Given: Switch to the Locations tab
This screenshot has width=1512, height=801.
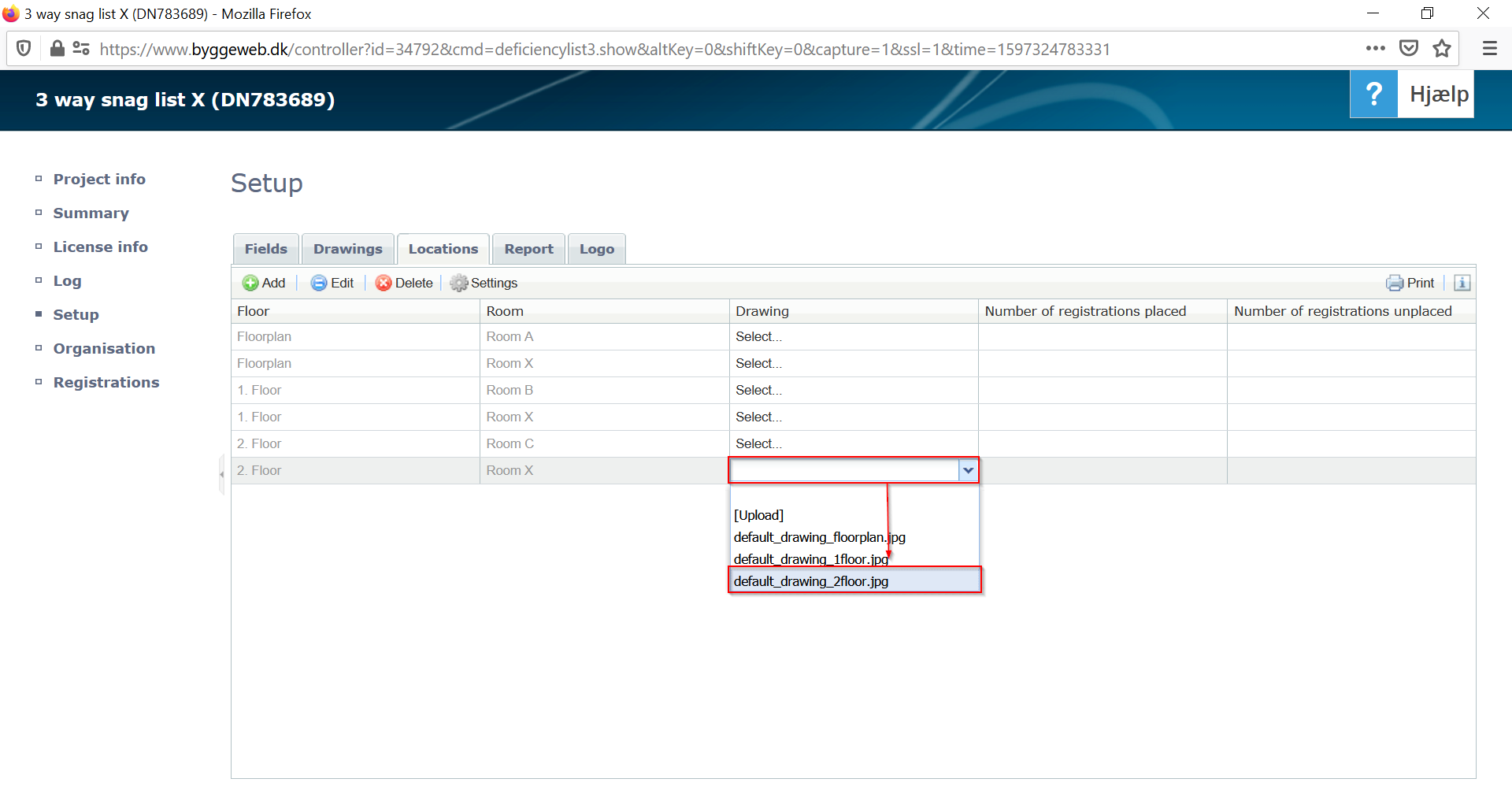Looking at the screenshot, I should (443, 249).
